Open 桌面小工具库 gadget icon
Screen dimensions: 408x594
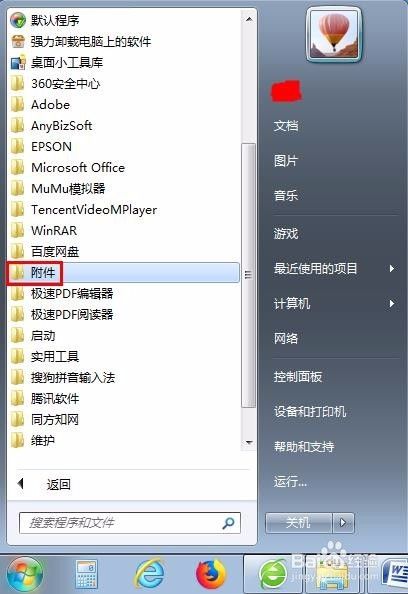(x=18, y=62)
